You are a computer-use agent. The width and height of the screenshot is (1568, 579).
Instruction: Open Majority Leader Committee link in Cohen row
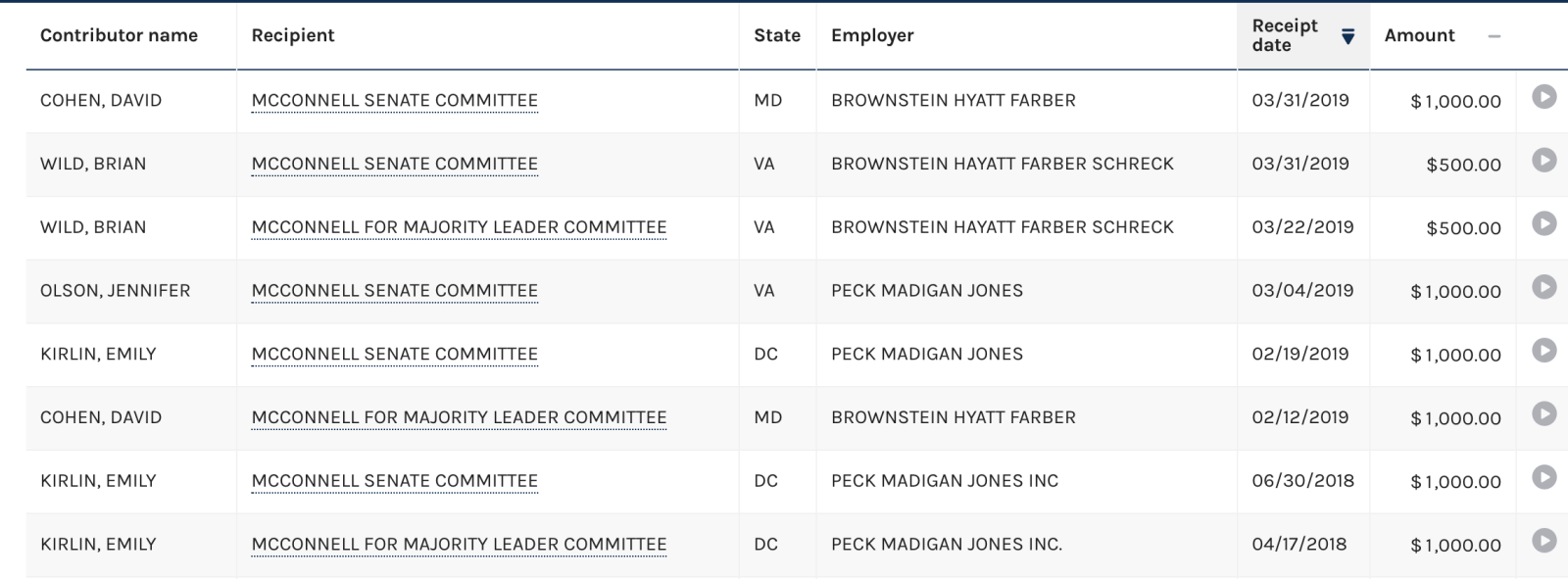coord(459,417)
